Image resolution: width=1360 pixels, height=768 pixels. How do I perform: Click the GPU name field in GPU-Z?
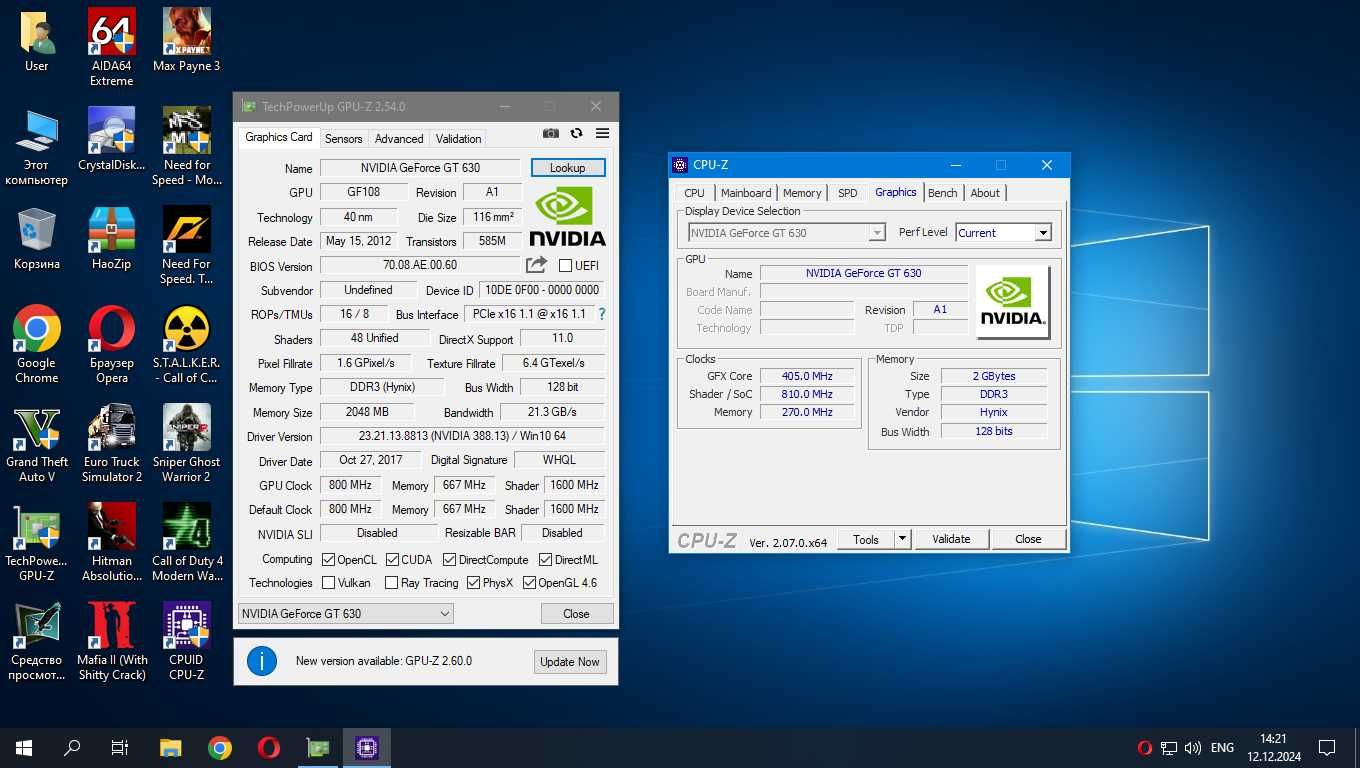[420, 168]
